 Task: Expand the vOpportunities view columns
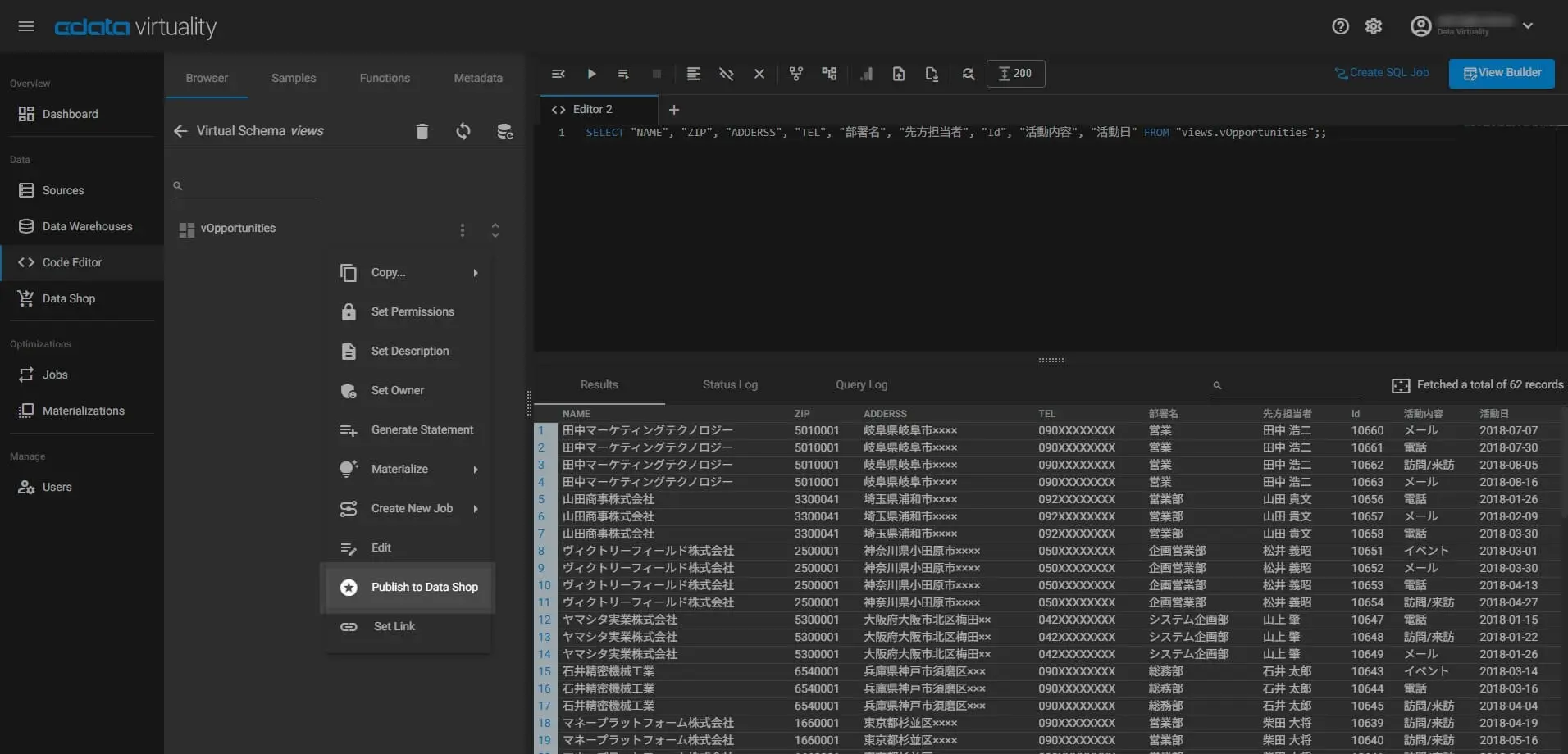[495, 230]
